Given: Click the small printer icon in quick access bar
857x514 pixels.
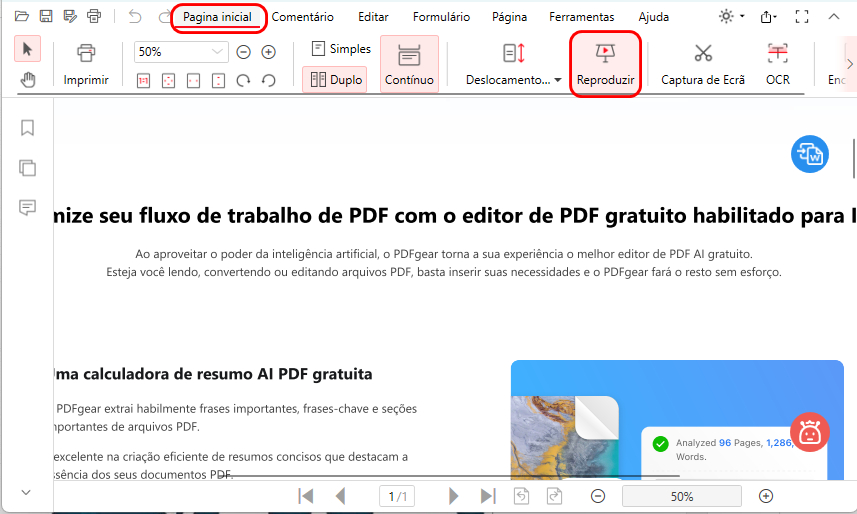Looking at the screenshot, I should (x=94, y=16).
